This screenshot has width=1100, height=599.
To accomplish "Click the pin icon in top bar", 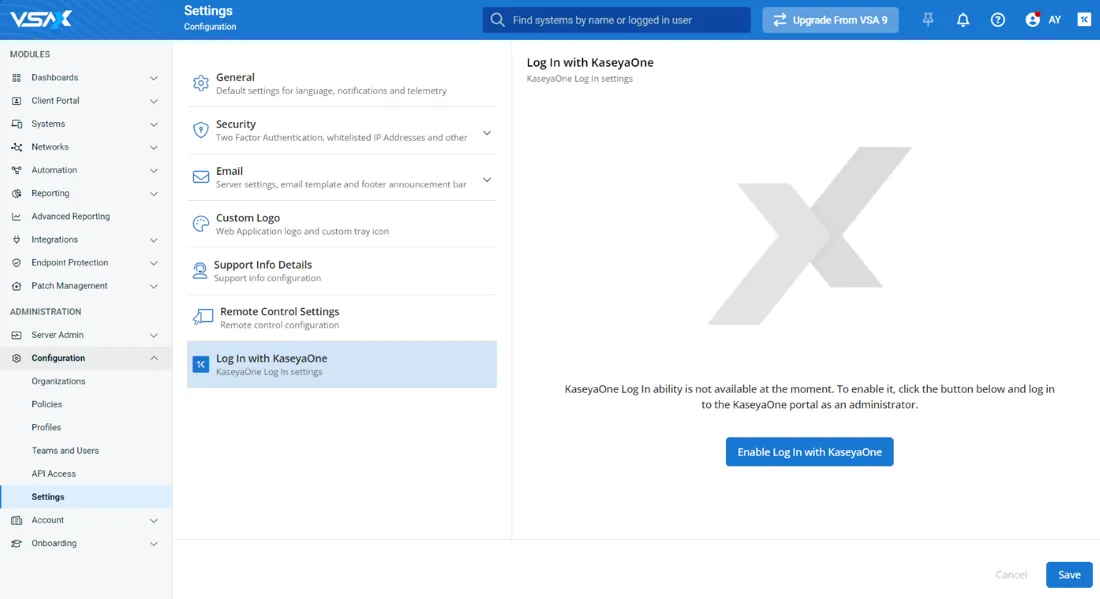I will pos(928,20).
